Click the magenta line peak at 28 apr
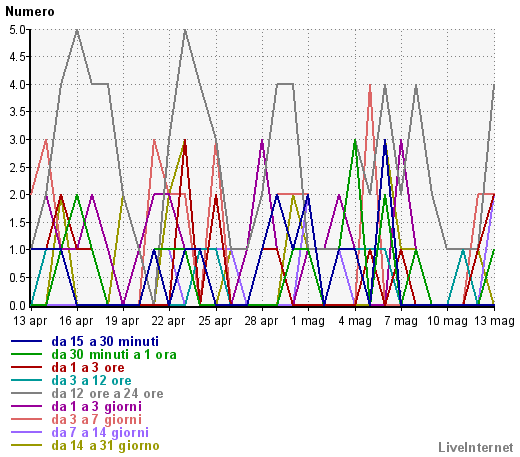 (x=262, y=140)
